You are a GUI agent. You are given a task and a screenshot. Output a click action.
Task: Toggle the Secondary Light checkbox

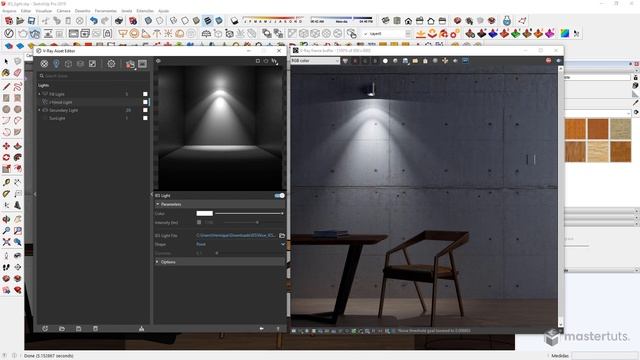[145, 110]
